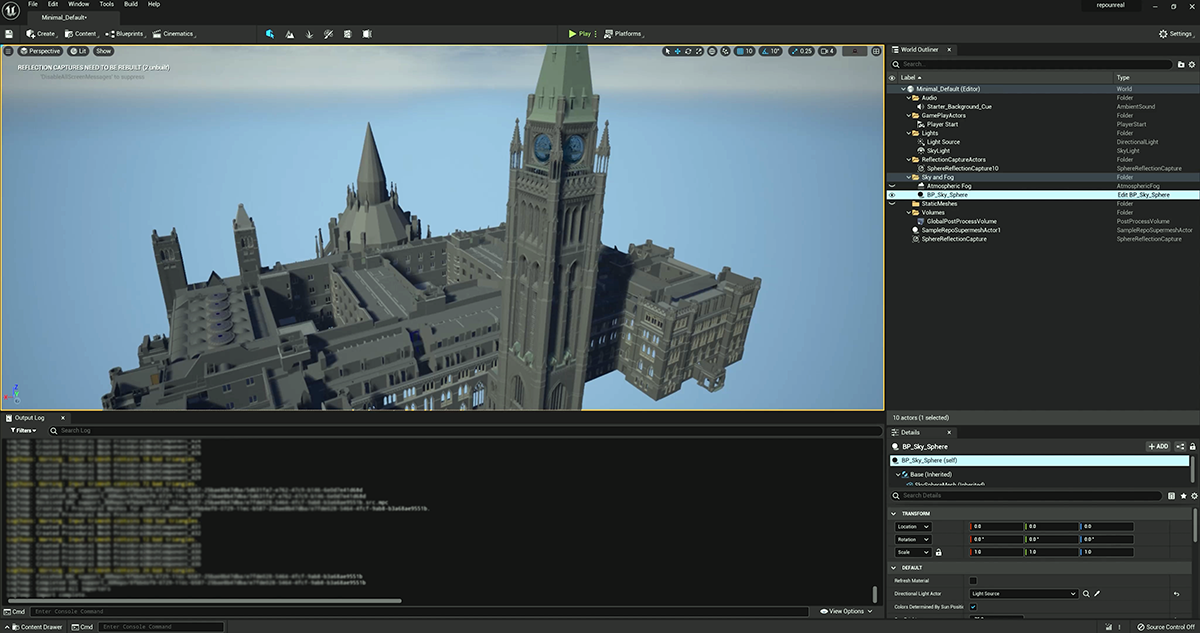This screenshot has width=1200, height=633.
Task: Browse to Light Source asset magnifier icon
Action: (1086, 594)
